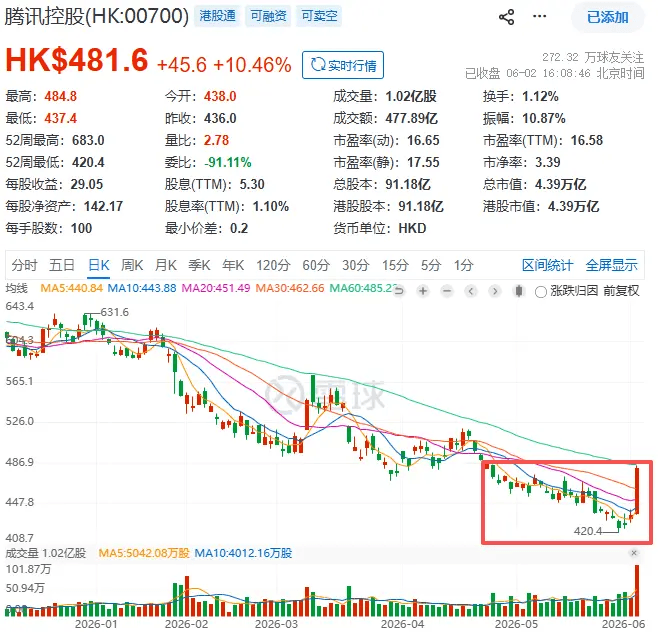Image resolution: width=658 pixels, height=632 pixels.
Task: Click the MA10:443.88 indicator value
Action: [142, 288]
